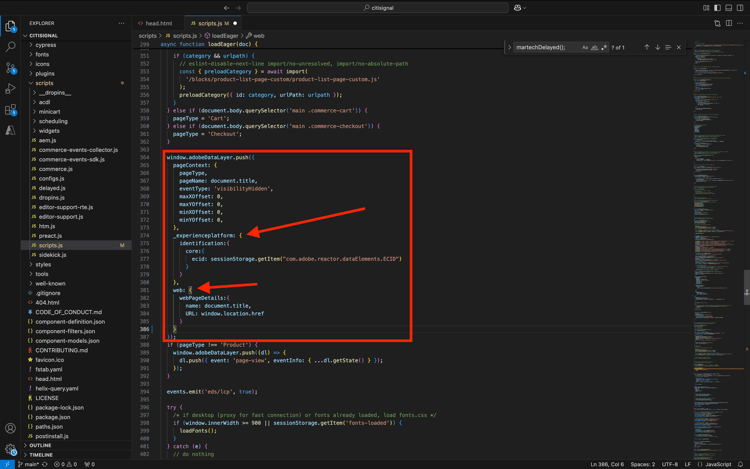Switch to the head.html tab

(158, 23)
